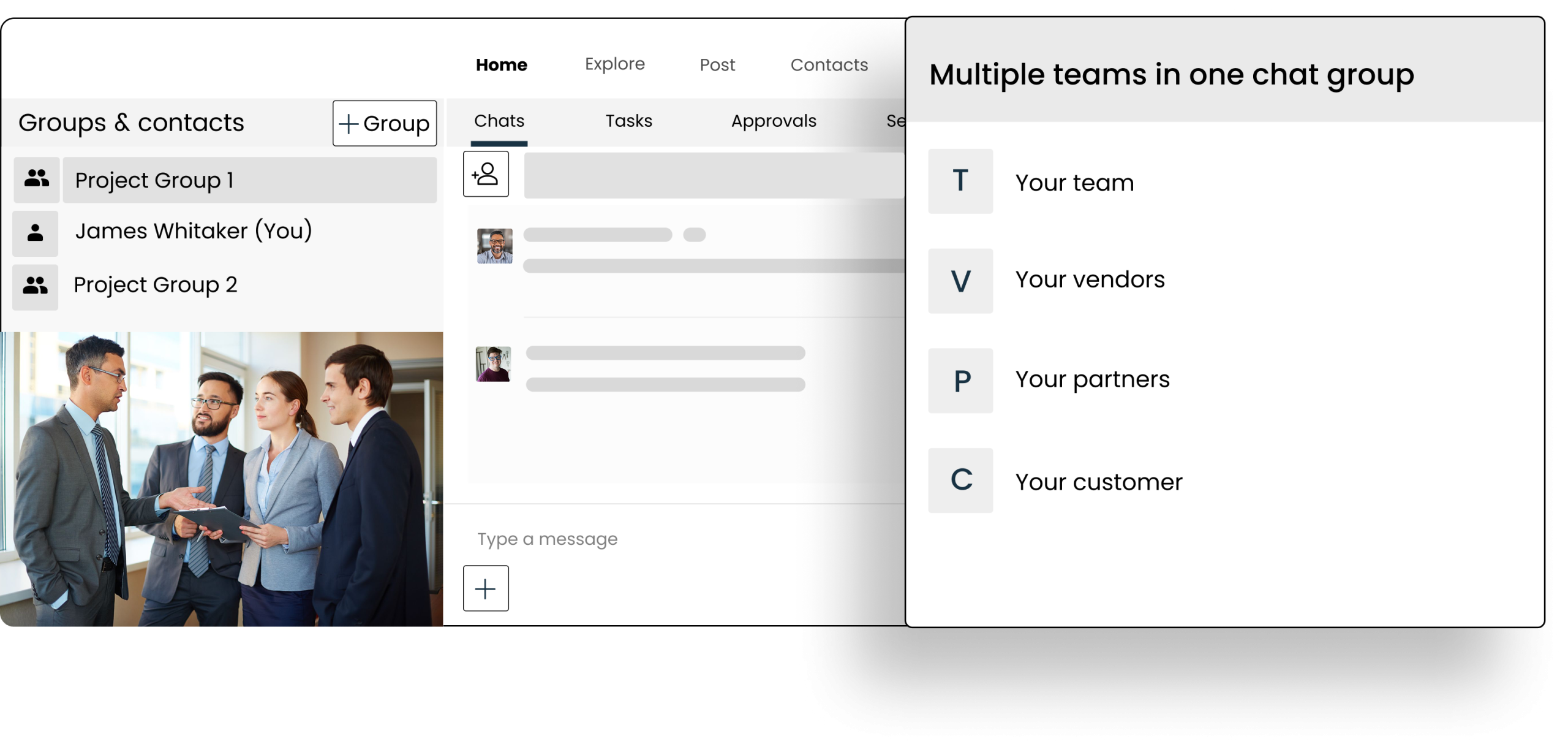
Task: Open the Post section
Action: coord(717,64)
